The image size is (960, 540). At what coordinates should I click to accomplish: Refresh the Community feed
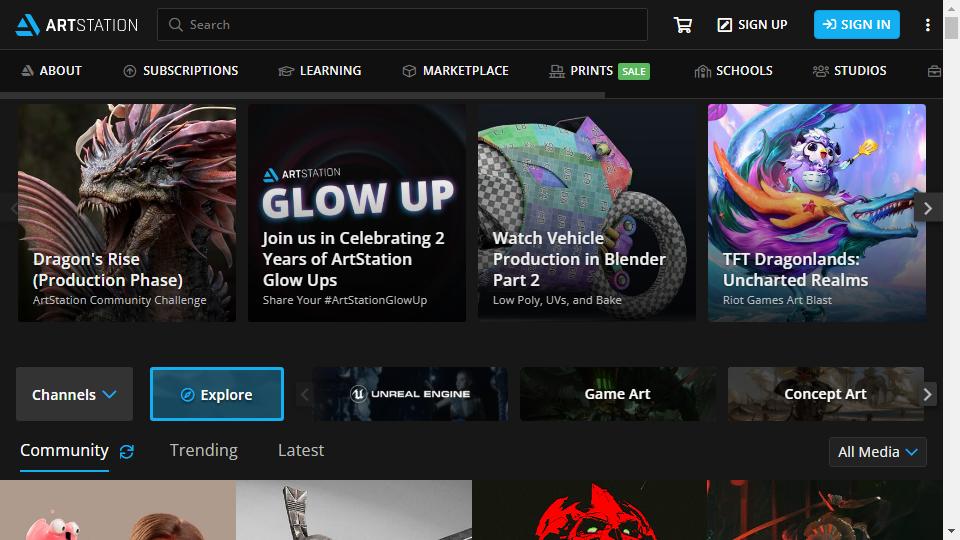point(127,452)
